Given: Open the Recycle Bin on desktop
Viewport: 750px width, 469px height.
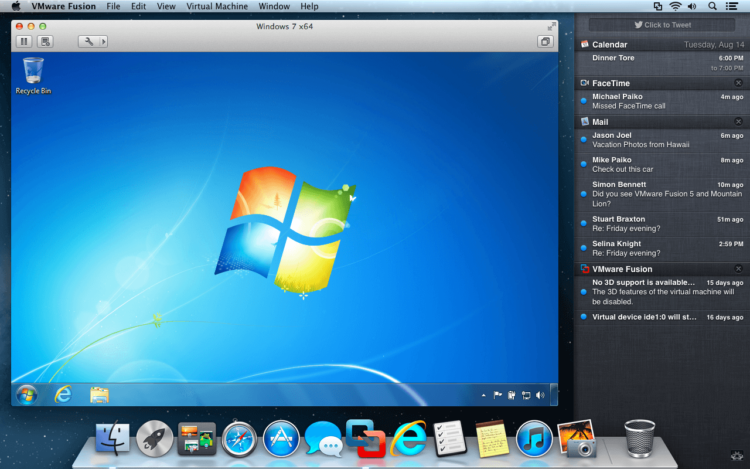Looking at the screenshot, I should [33, 72].
